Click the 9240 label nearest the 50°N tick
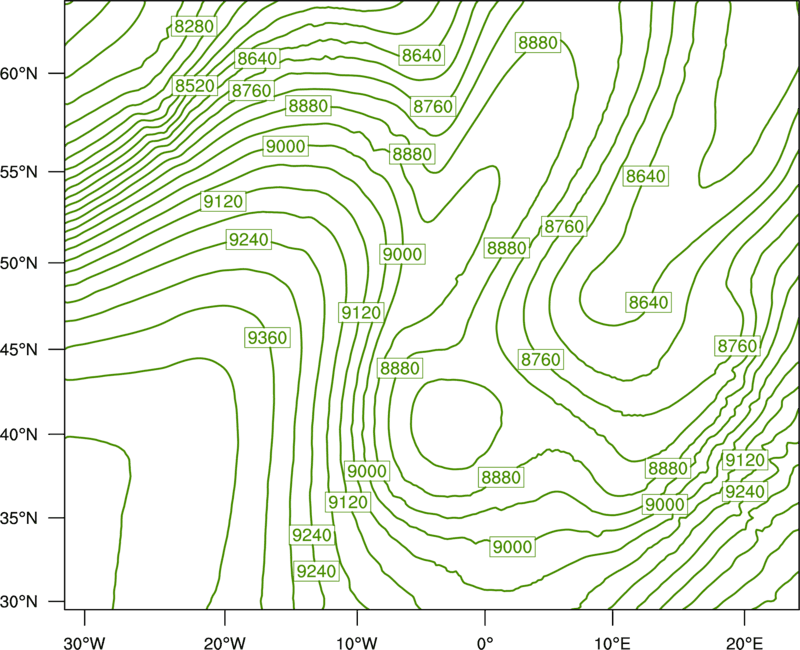This screenshot has width=800, height=650. (248, 239)
